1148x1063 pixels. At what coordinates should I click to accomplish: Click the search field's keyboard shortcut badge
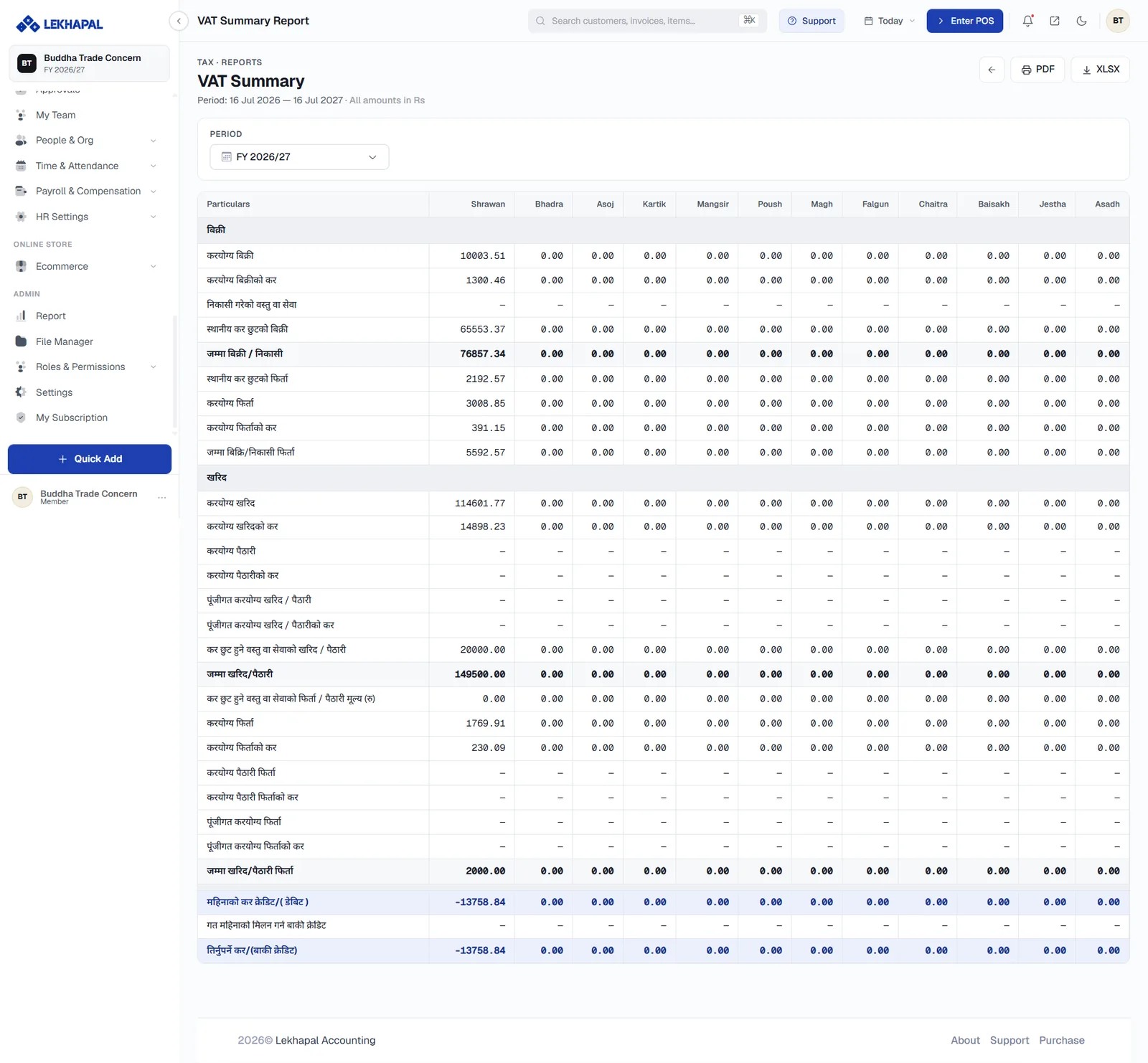749,20
